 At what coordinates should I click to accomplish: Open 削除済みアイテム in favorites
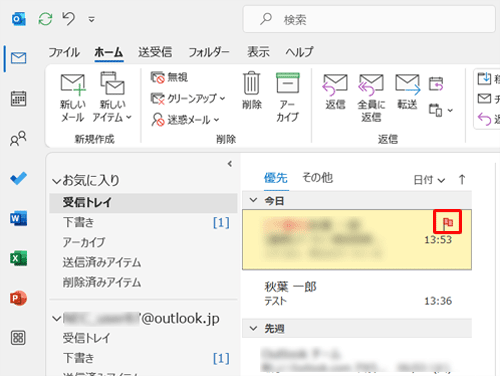point(143,282)
